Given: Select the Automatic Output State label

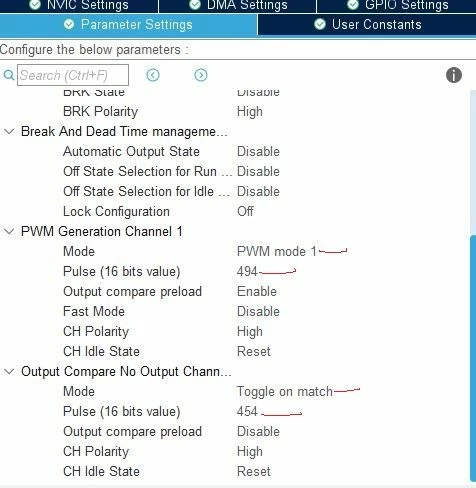Looking at the screenshot, I should (131, 152).
